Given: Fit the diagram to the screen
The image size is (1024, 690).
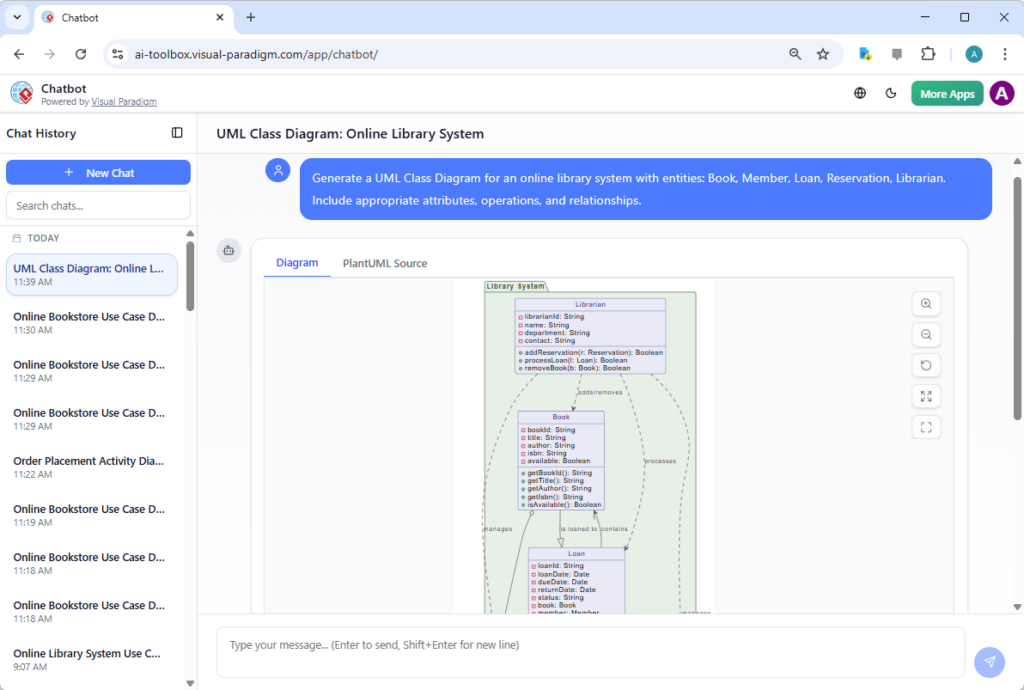Looking at the screenshot, I should [x=926, y=396].
